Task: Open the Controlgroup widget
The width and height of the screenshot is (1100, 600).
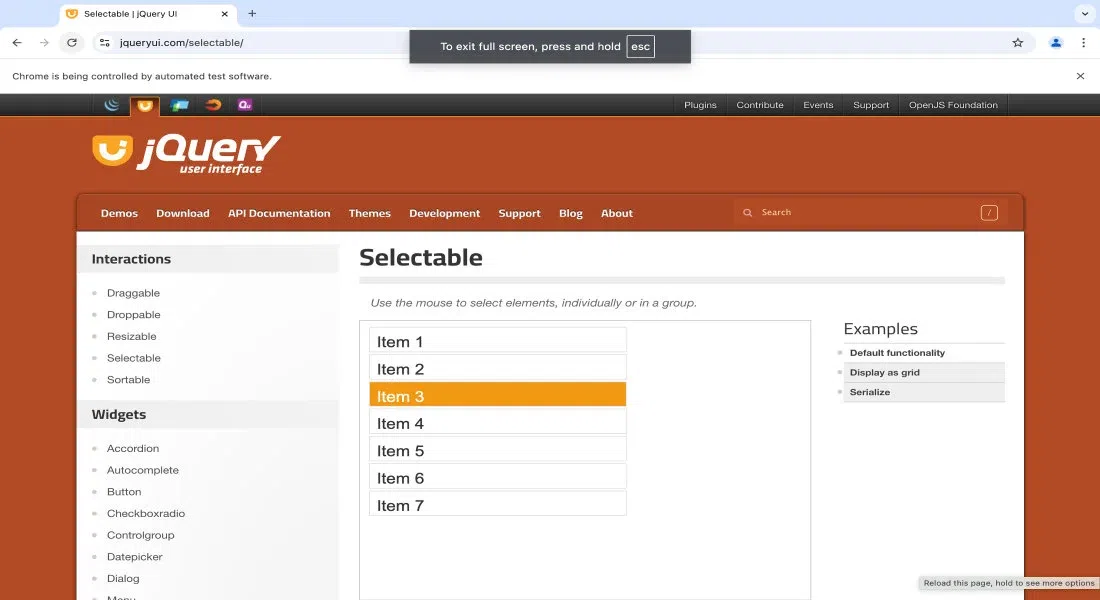Action: (x=140, y=535)
